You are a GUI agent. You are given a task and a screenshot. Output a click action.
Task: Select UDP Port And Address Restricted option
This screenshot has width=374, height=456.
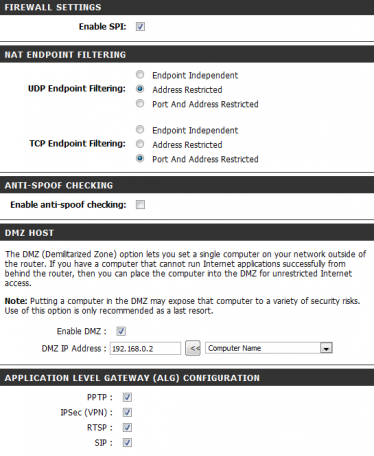tap(140, 103)
